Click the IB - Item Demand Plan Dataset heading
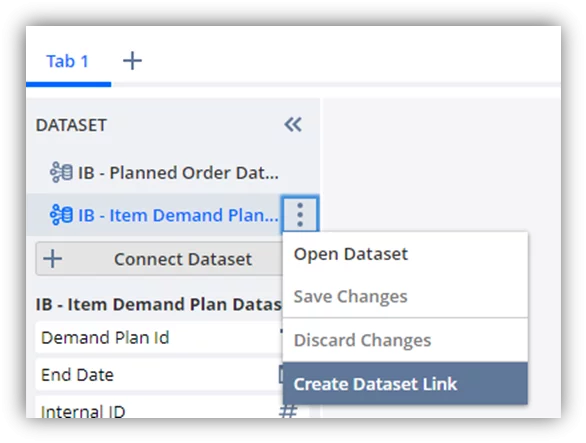586x443 pixels. (x=158, y=304)
